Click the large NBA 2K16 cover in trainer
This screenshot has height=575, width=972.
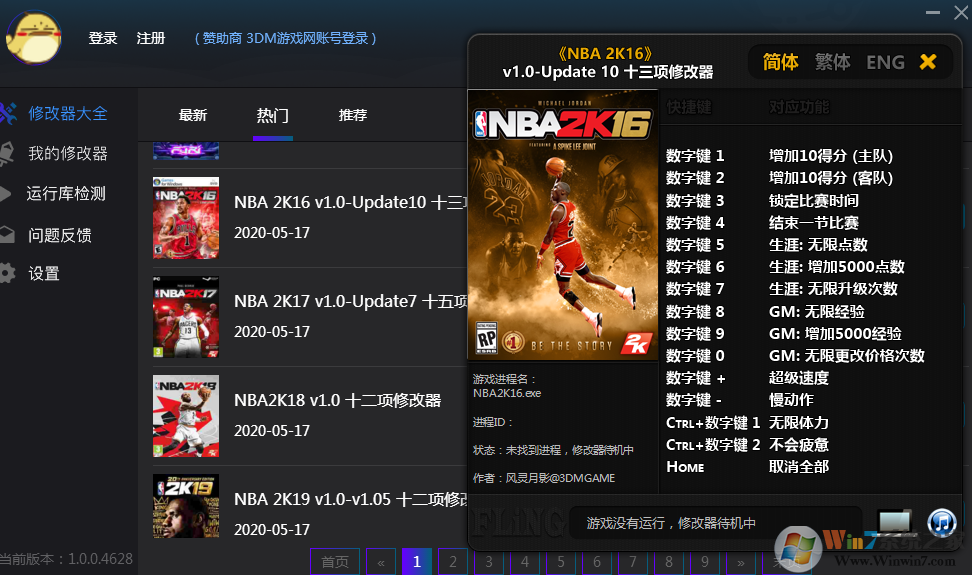[x=562, y=225]
